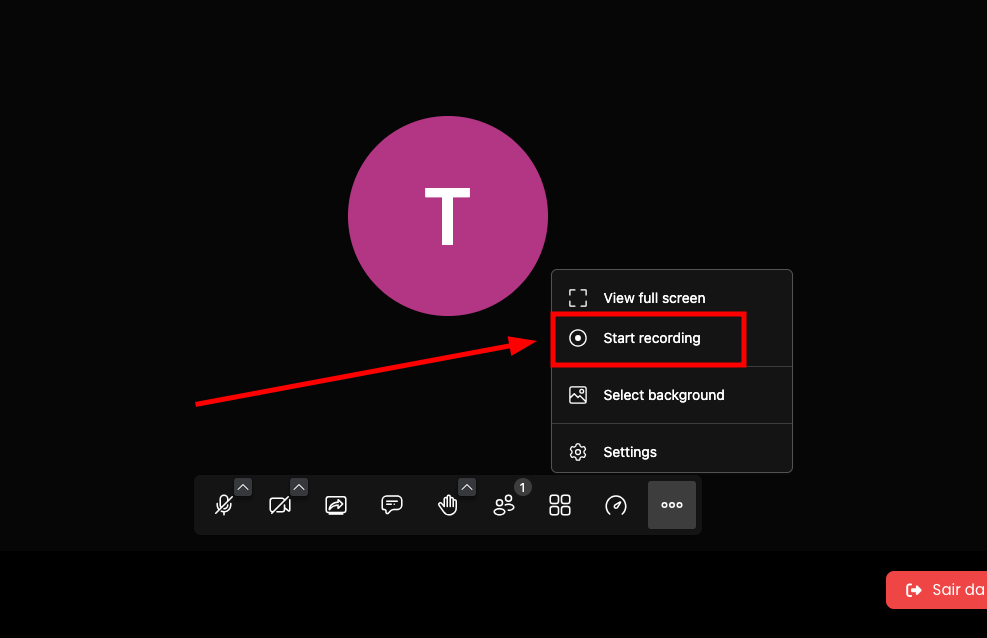Click the red Sair da button
The width and height of the screenshot is (987, 638).
(x=937, y=590)
